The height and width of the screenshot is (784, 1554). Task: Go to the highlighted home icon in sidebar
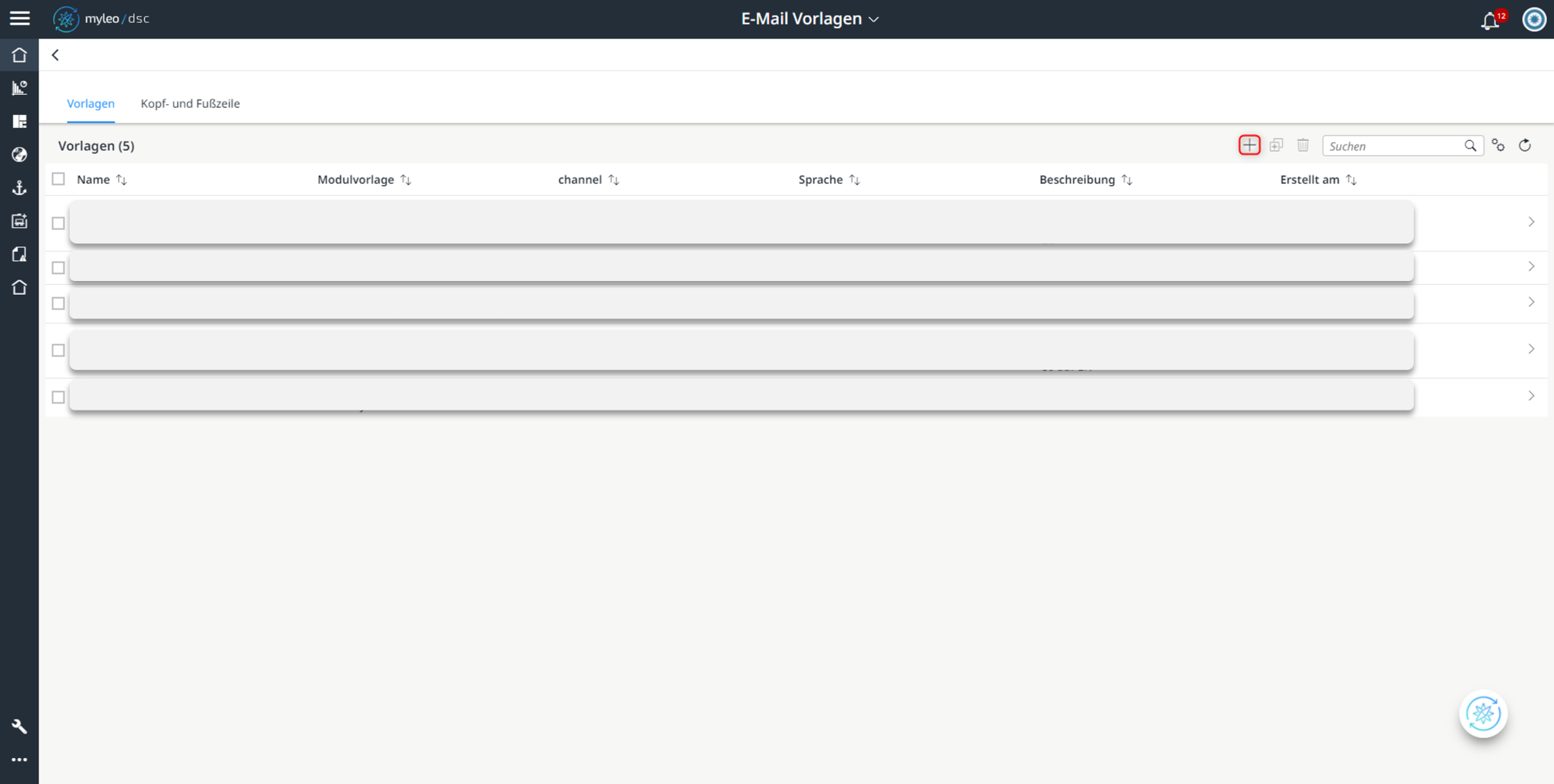[x=19, y=55]
